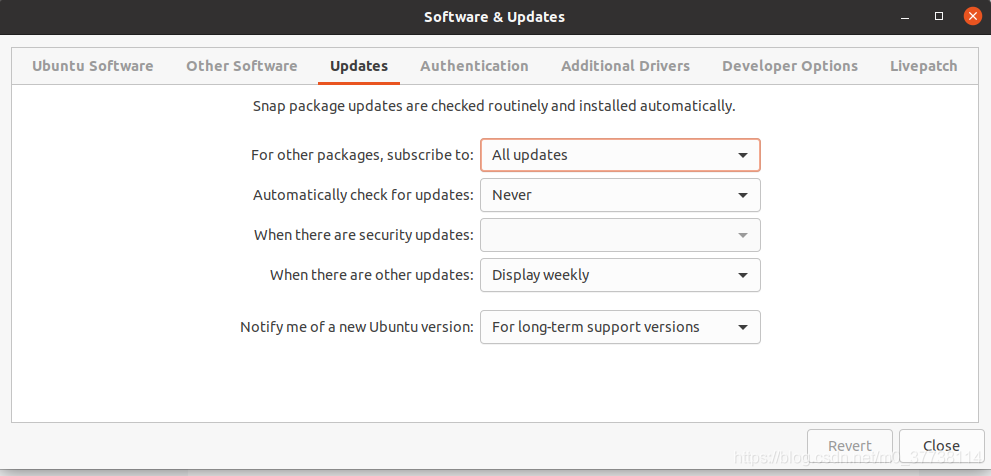
Task: Click the disabled security updates dropdown
Action: click(x=620, y=235)
